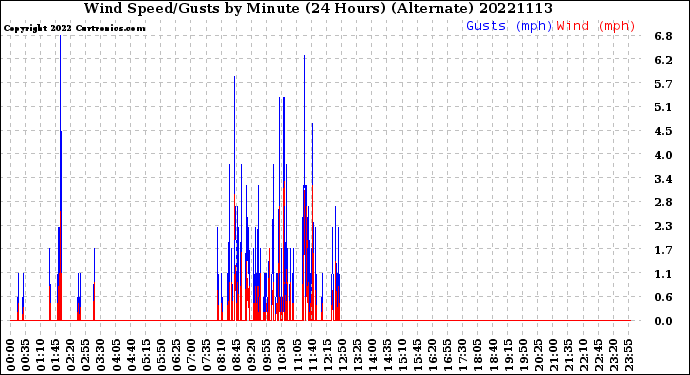Click the 01:45 time label
This screenshot has width=690, height=375.
[x=56, y=355]
